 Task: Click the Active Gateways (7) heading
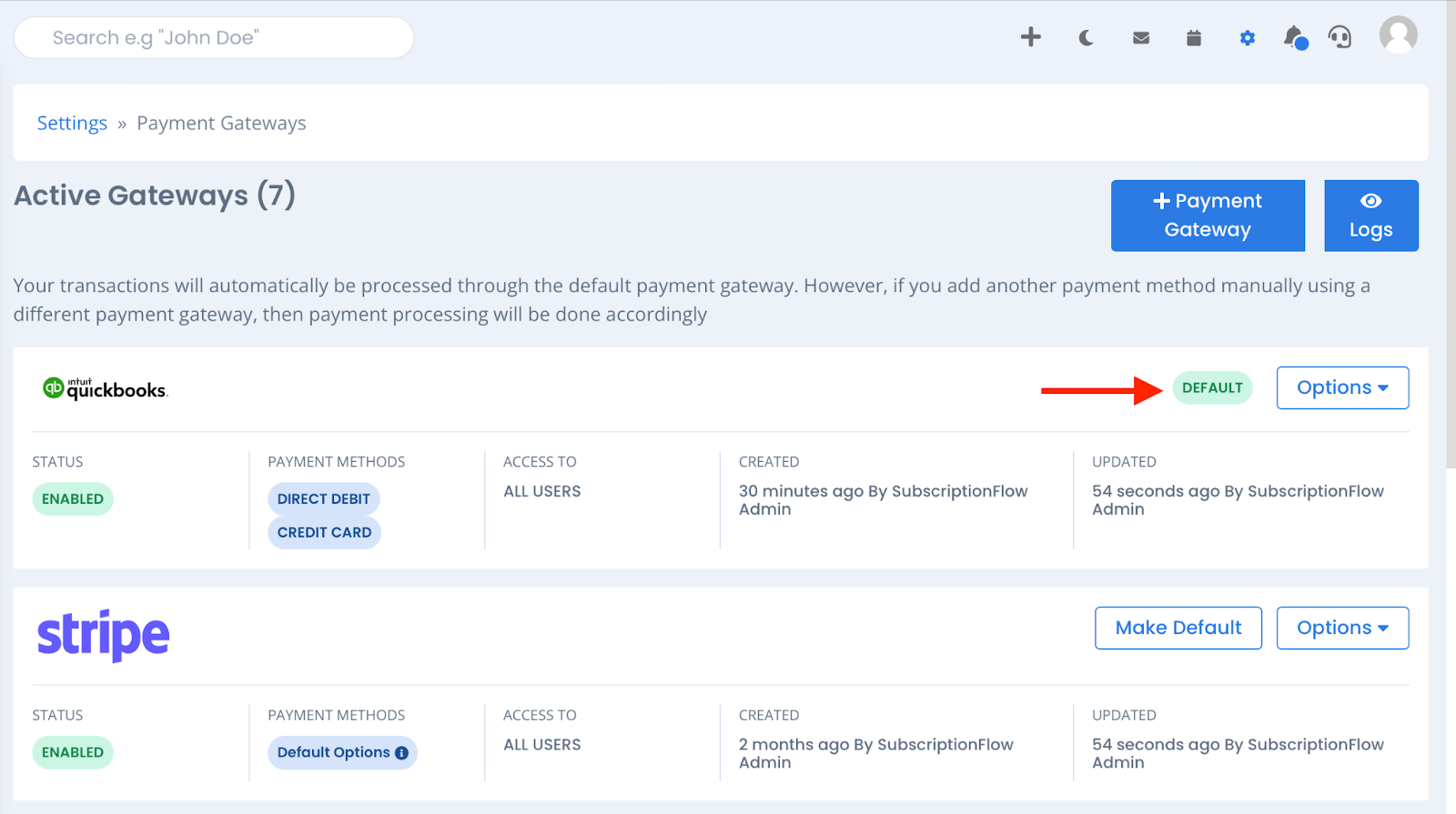pos(155,196)
